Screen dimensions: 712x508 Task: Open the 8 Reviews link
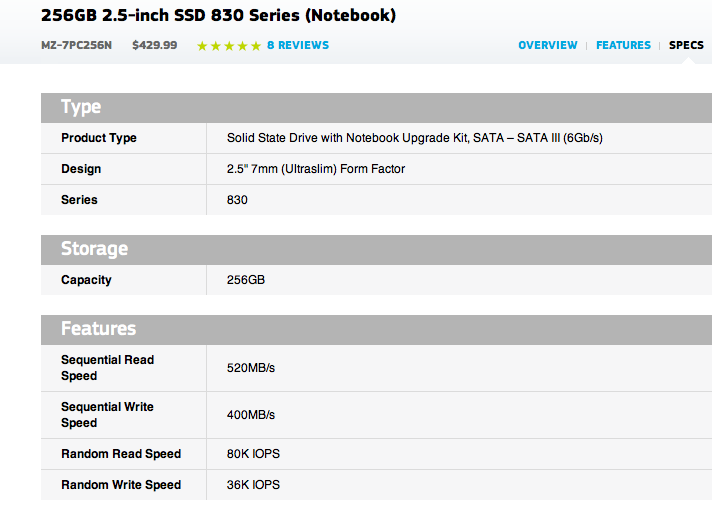(x=298, y=45)
